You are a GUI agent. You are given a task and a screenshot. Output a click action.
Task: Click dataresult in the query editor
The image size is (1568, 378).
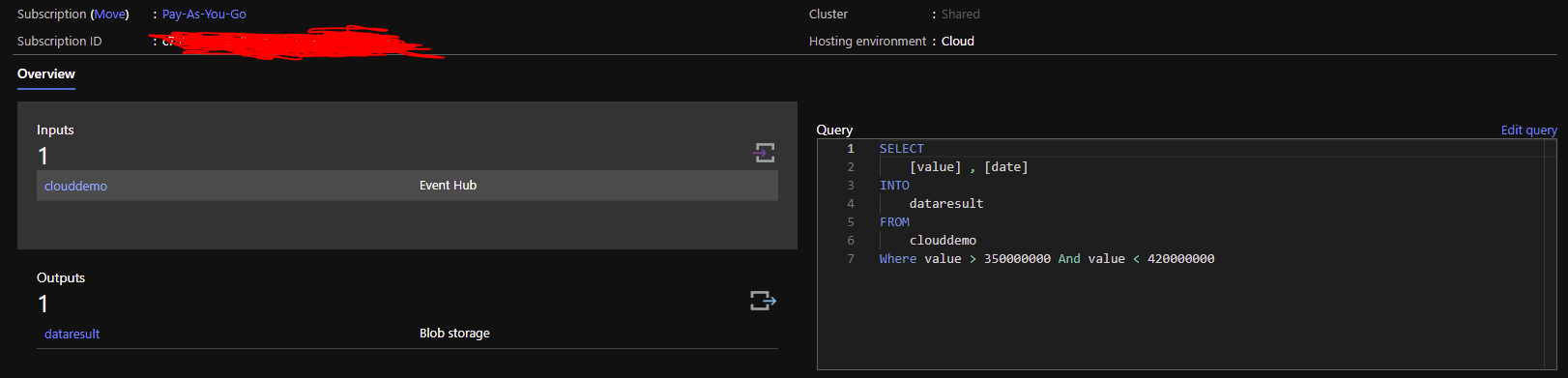point(946,204)
